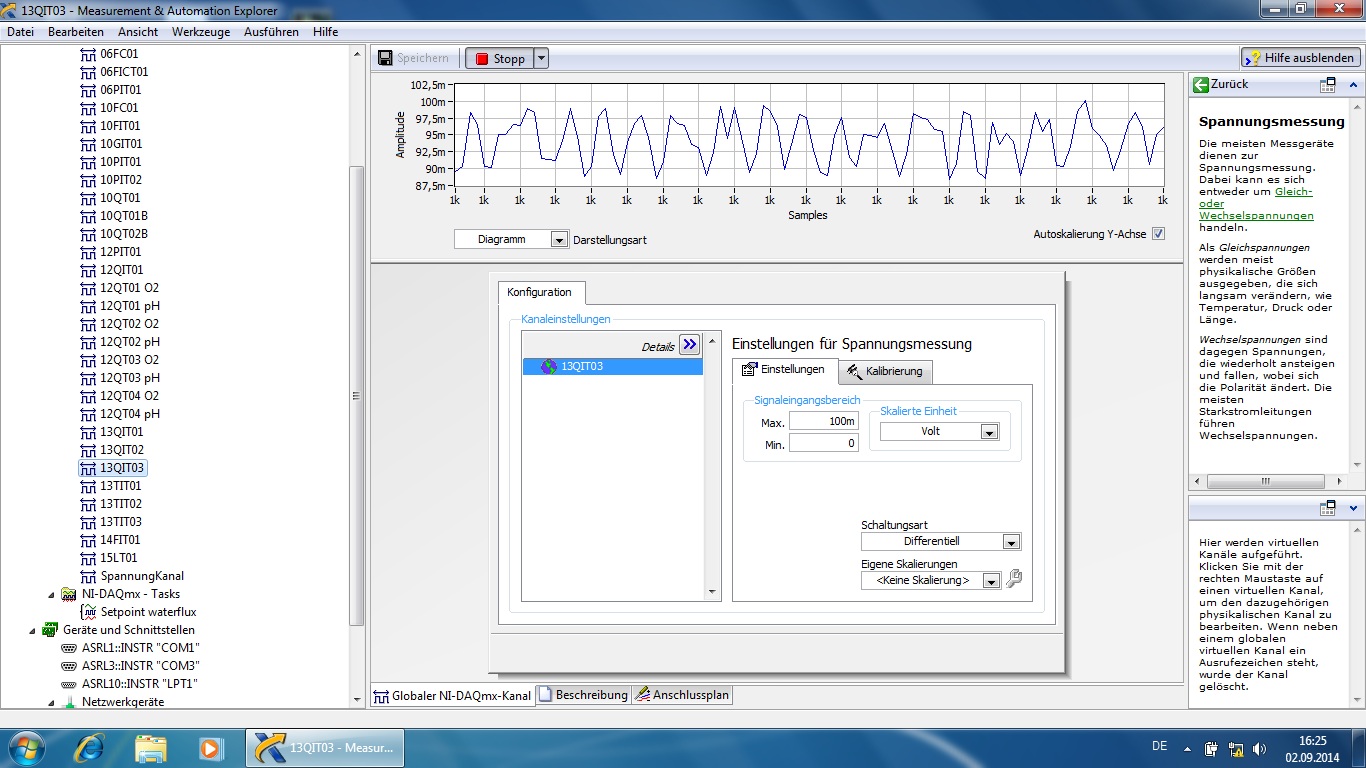Screen dimensions: 1366x768
Task: Click the wrench icon beside Eigene Skalierungen
Action: tap(1014, 579)
